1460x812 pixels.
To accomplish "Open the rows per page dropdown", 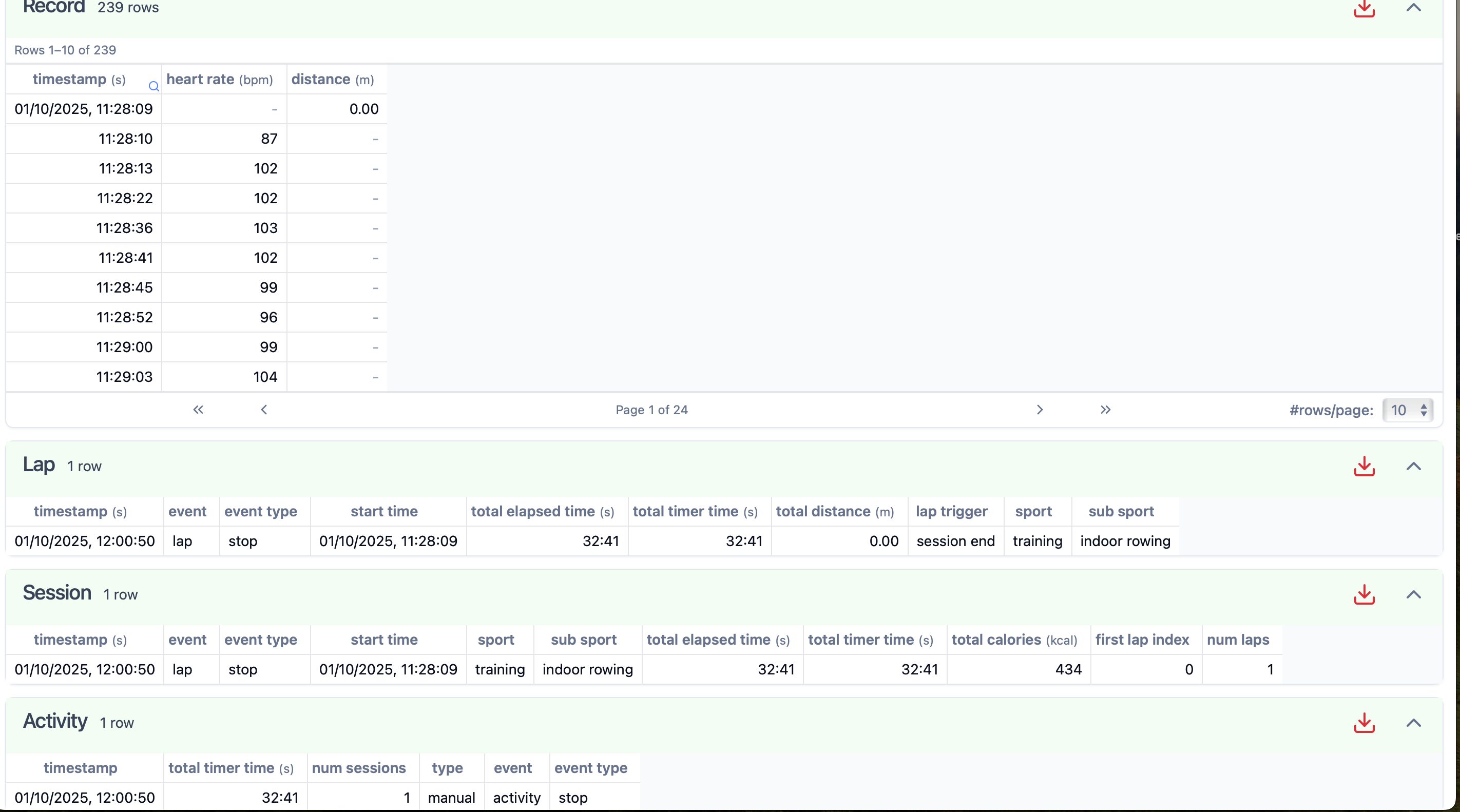I will click(1407, 410).
